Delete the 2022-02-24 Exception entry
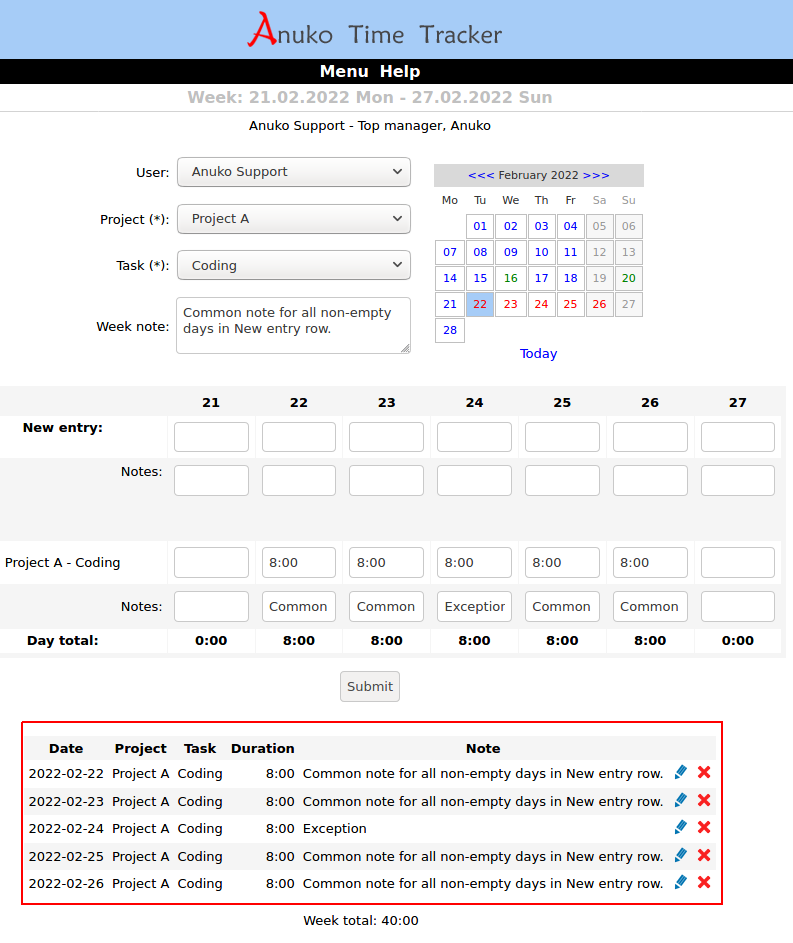The image size is (793, 943). pyautogui.click(x=704, y=828)
